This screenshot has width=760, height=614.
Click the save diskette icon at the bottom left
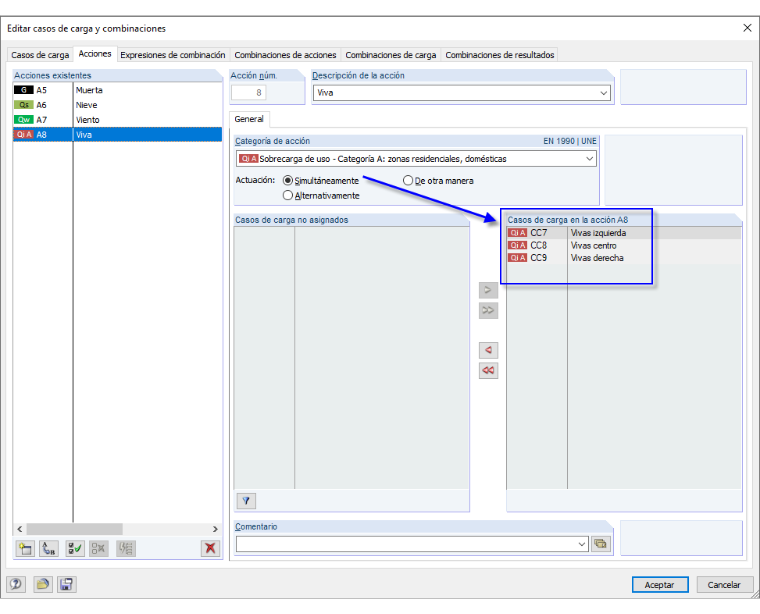pos(66,584)
